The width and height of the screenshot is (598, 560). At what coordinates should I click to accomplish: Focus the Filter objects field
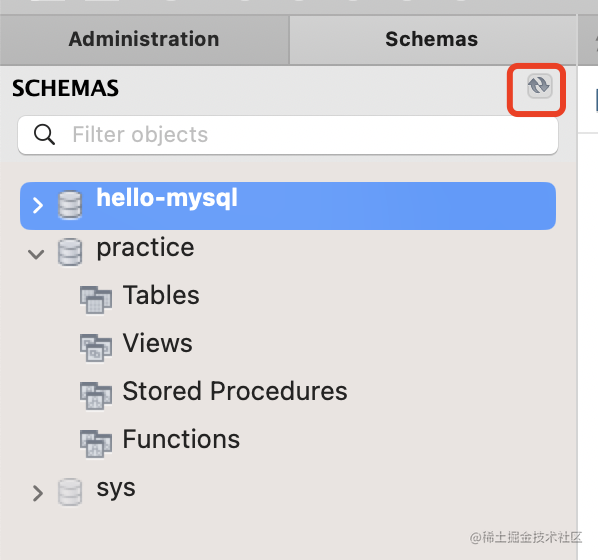[288, 135]
